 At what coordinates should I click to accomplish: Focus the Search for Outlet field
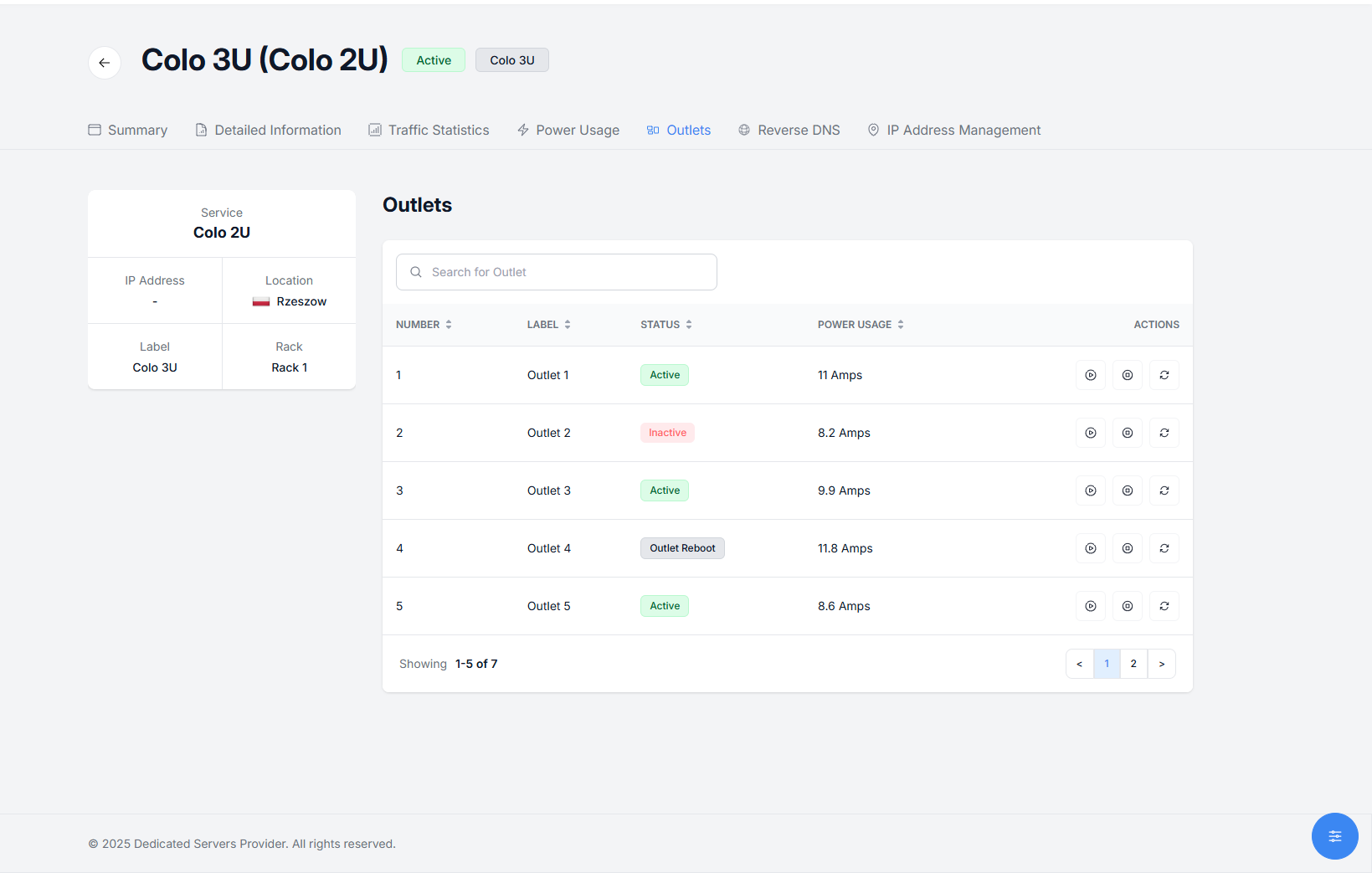tap(557, 272)
